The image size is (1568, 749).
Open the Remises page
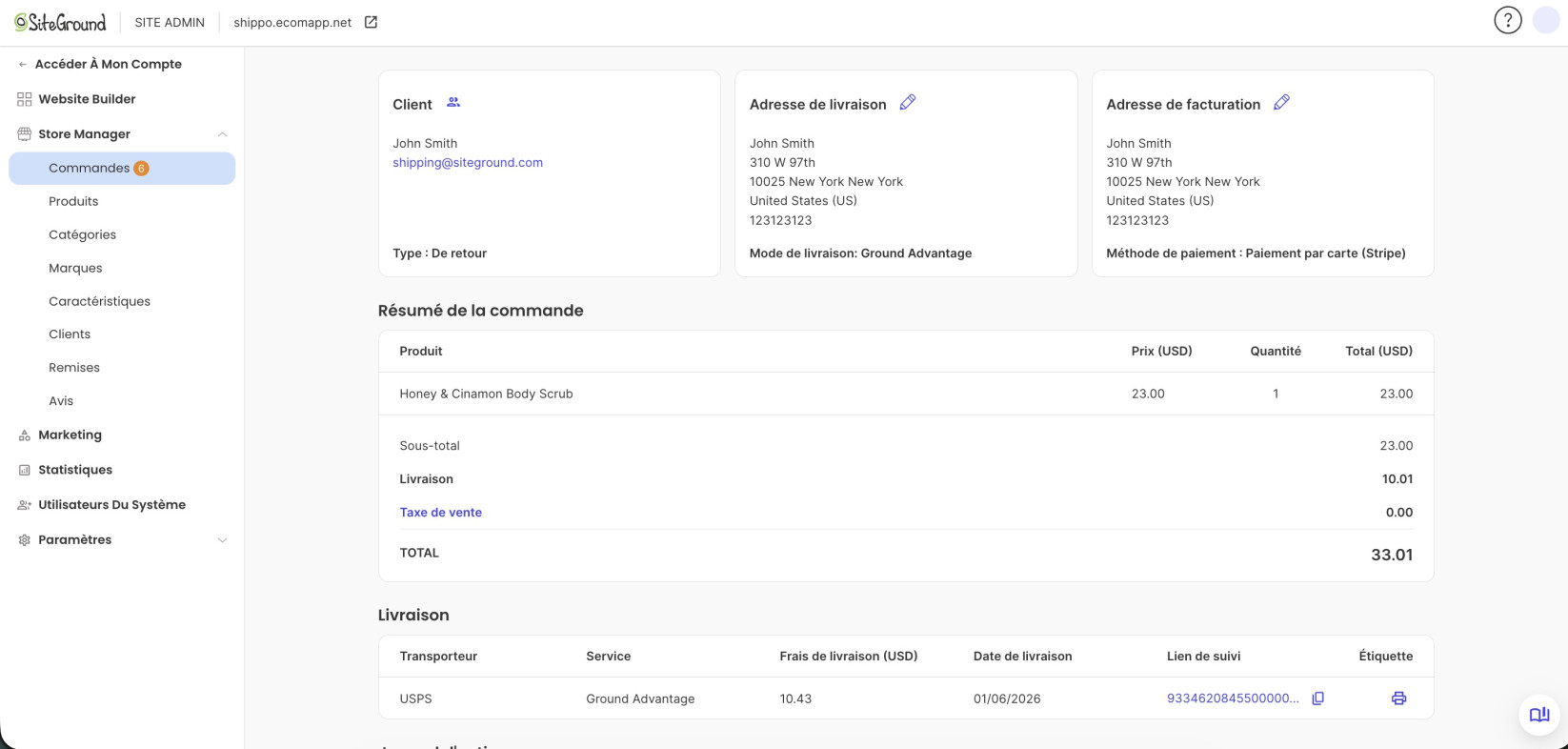[x=74, y=368]
